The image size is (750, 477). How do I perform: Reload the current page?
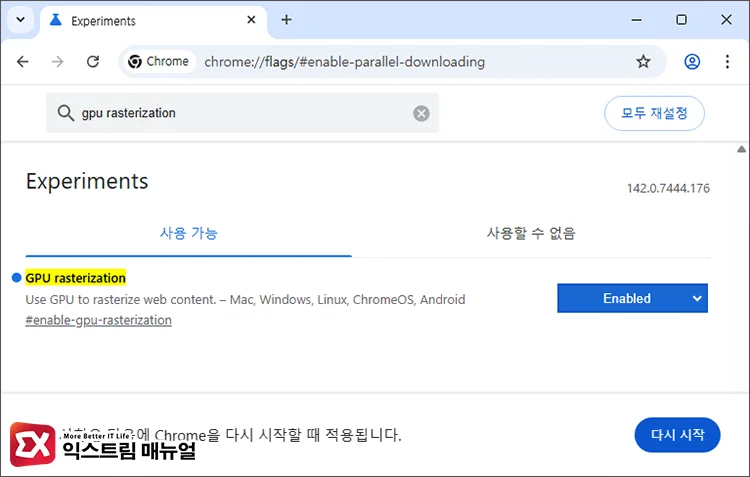pos(93,62)
